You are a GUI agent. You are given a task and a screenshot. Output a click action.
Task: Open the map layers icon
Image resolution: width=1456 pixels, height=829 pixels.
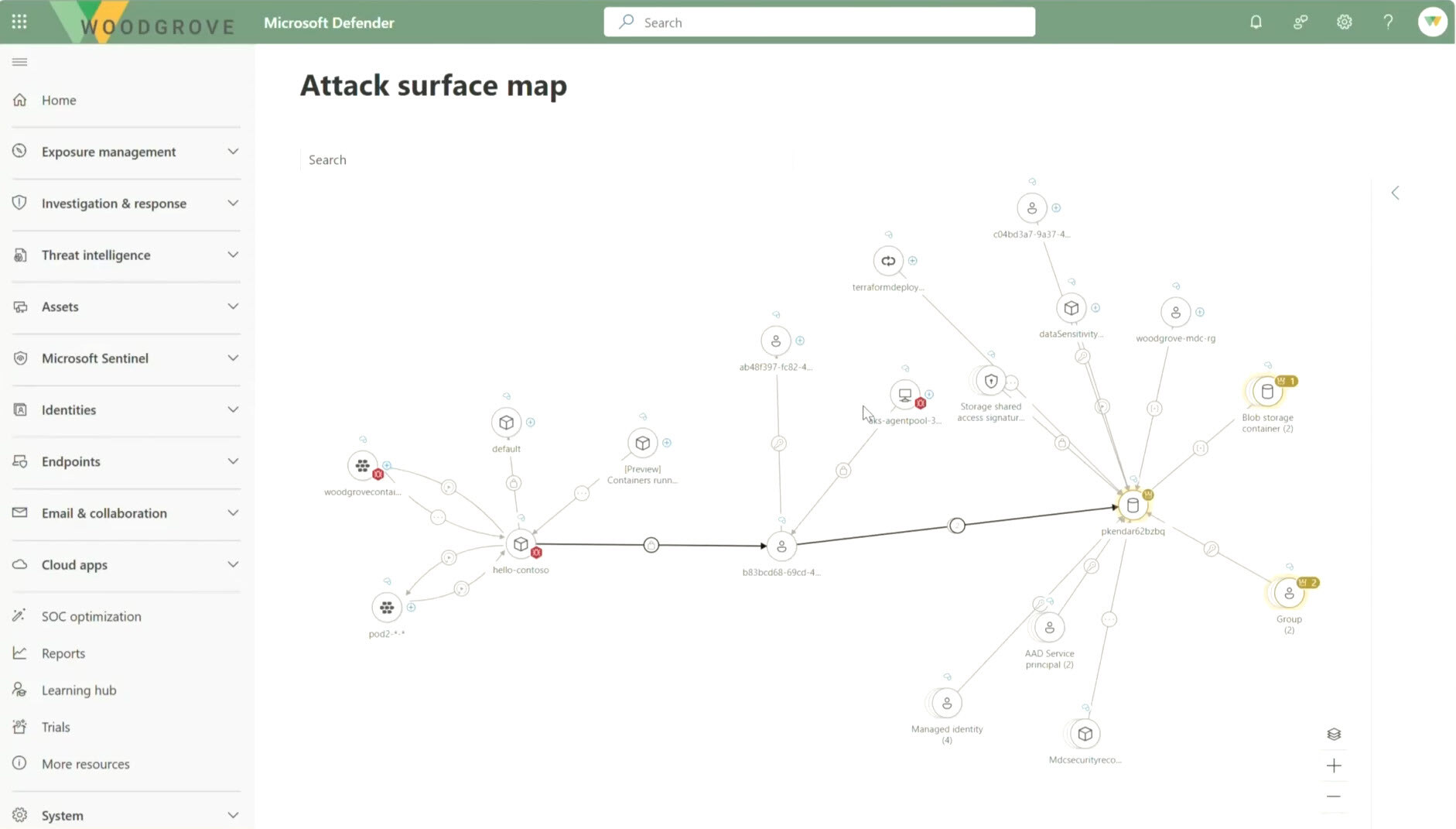(x=1334, y=734)
